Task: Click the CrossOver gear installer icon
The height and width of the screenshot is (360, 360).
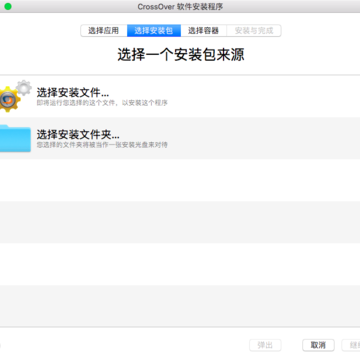Action: coord(15,96)
